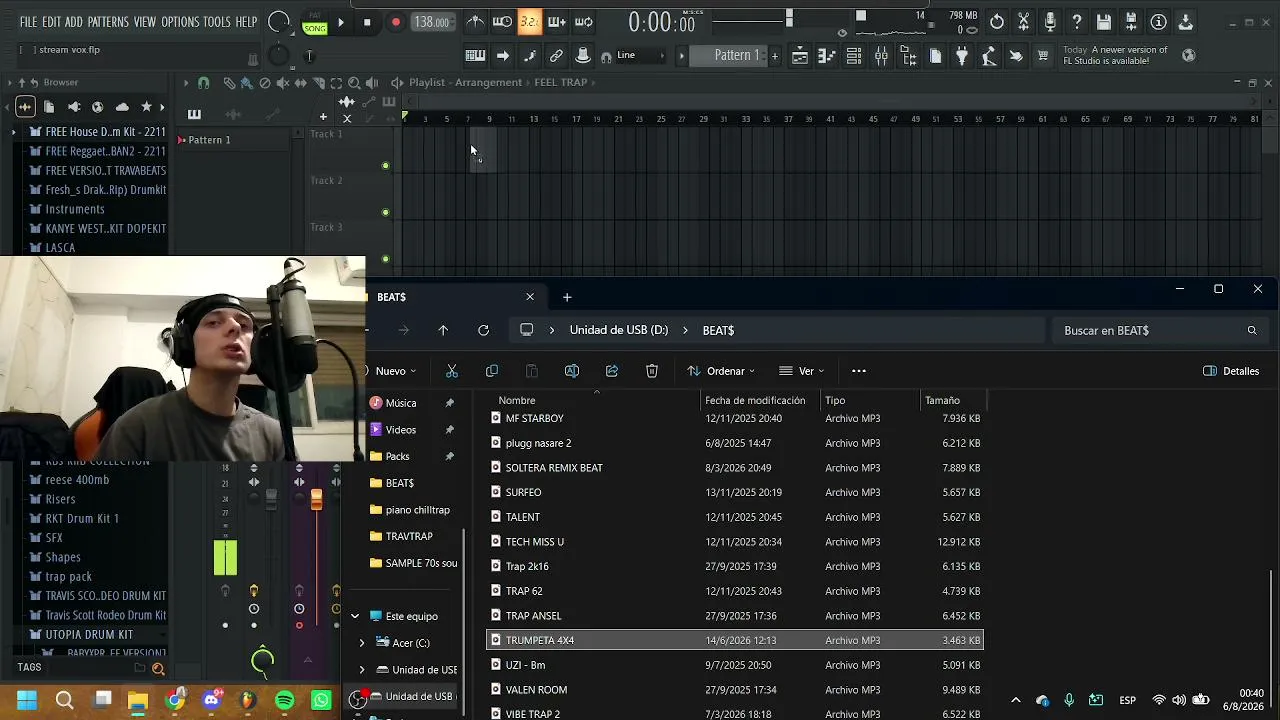Open the TOOLS menu
The width and height of the screenshot is (1280, 720).
coord(217,22)
